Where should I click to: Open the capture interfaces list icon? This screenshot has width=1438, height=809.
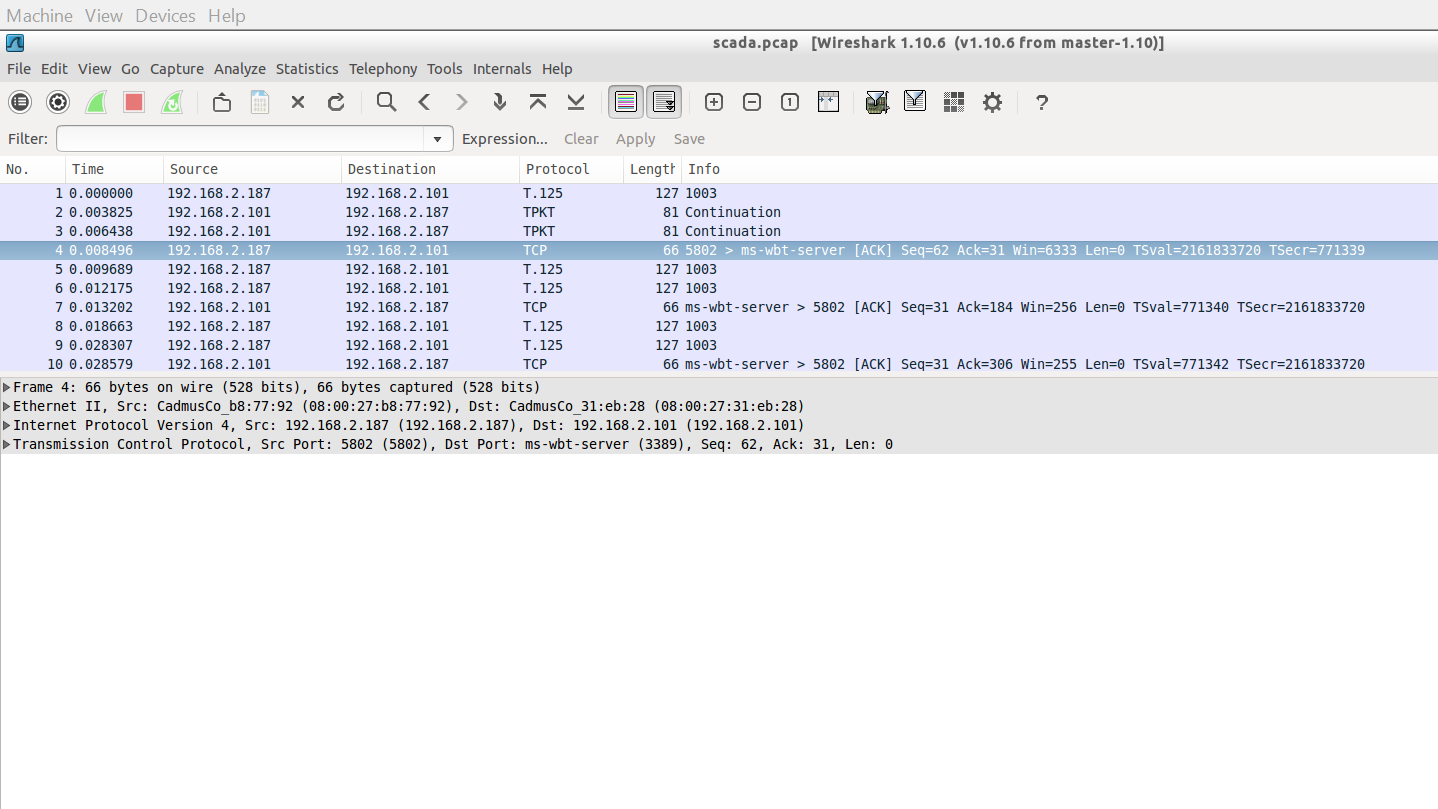(x=20, y=102)
